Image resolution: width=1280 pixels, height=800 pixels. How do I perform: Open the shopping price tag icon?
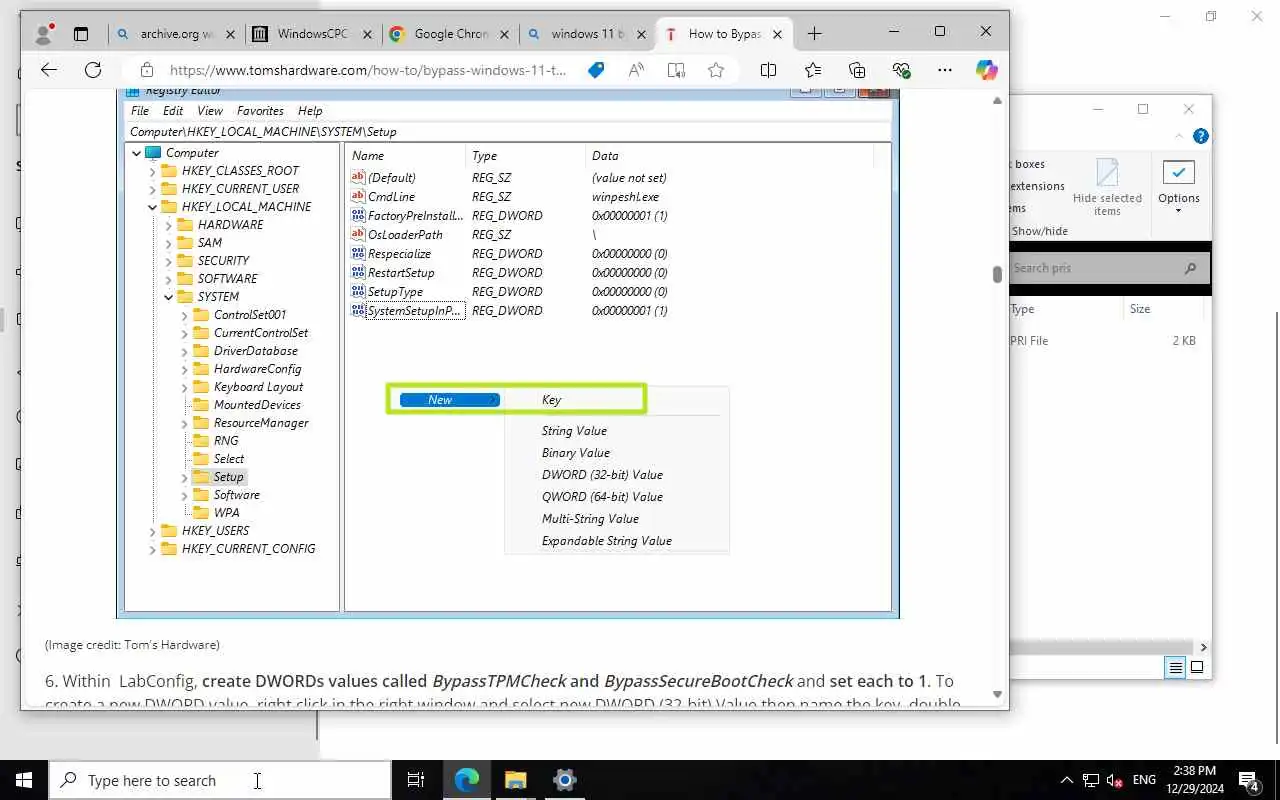596,70
